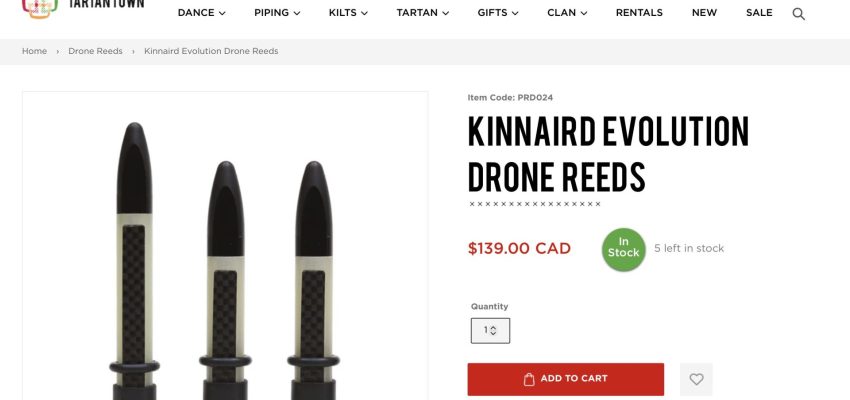
Task: Click the drone reeds product image
Action: click(x=225, y=260)
